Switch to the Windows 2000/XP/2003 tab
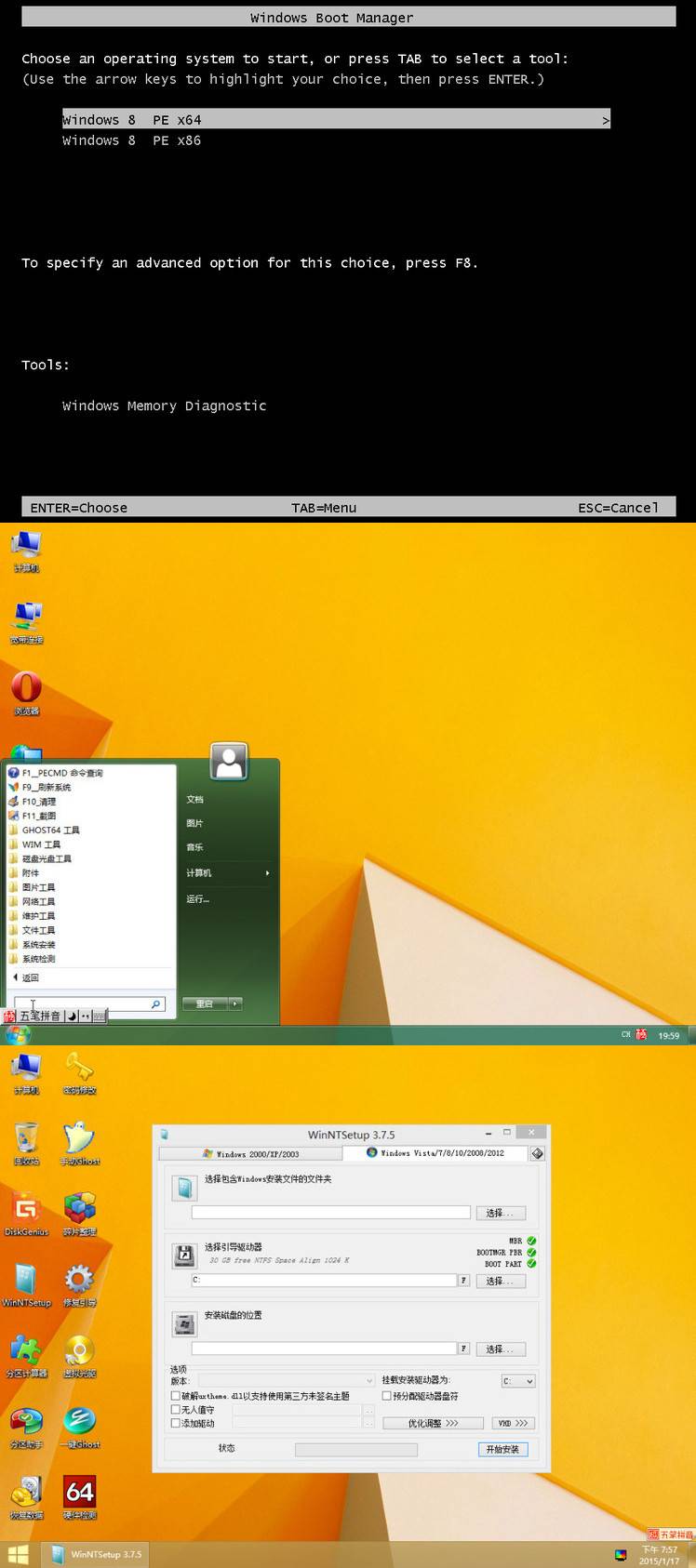Viewport: 696px width, 1568px height. tap(251, 1153)
